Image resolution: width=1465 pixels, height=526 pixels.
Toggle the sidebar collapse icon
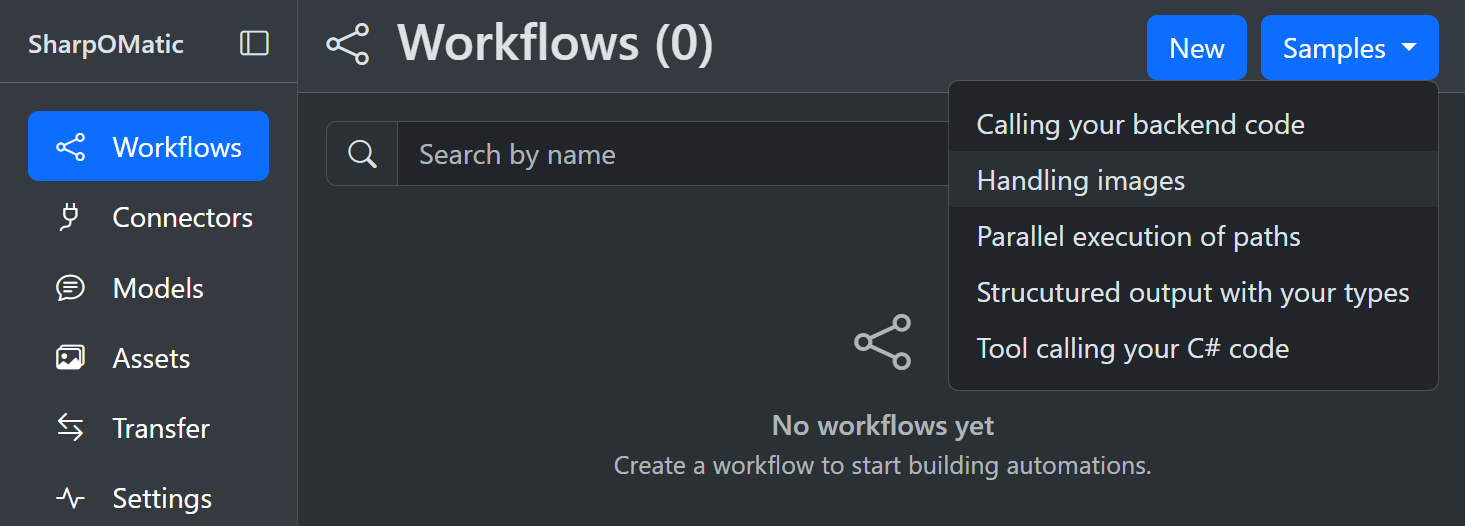pos(254,43)
